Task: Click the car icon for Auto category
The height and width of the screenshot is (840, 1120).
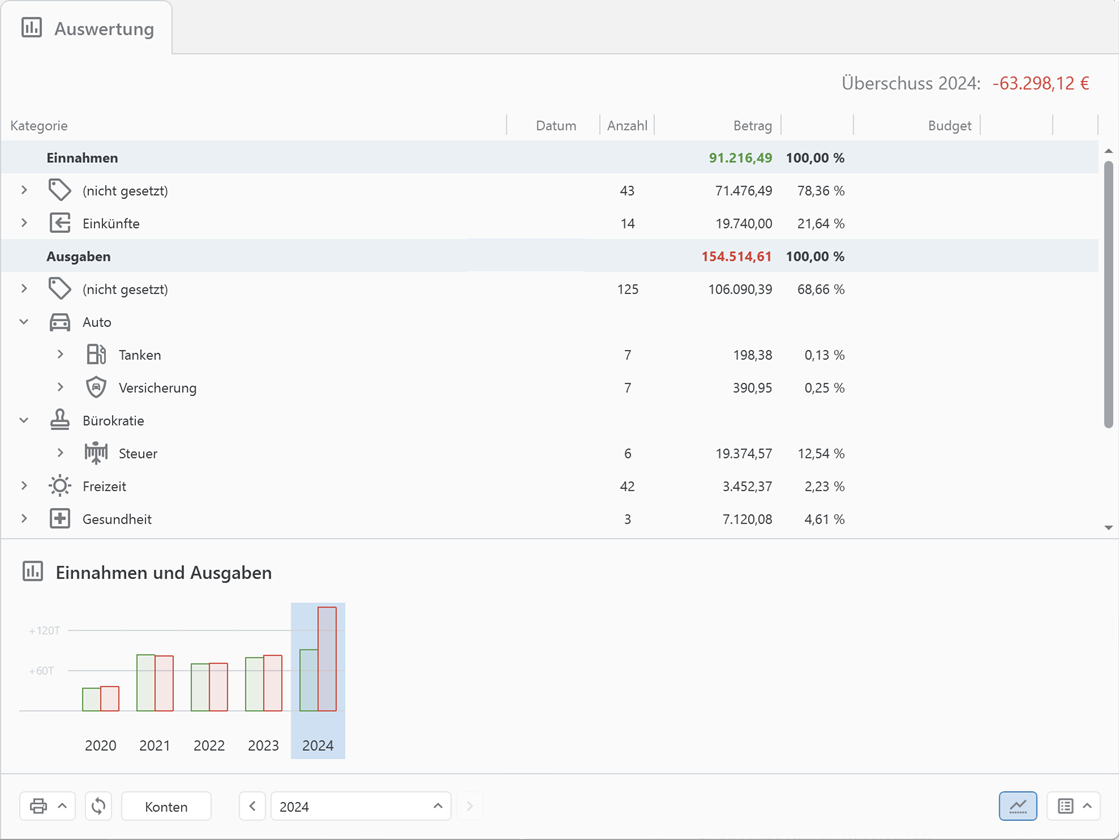Action: click(x=60, y=322)
